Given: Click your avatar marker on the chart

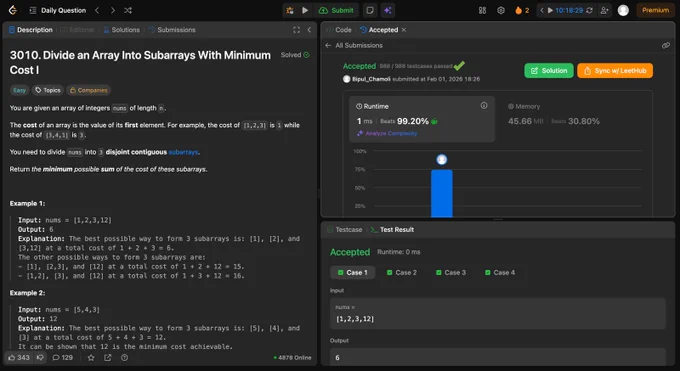Looking at the screenshot, I should click(442, 160).
